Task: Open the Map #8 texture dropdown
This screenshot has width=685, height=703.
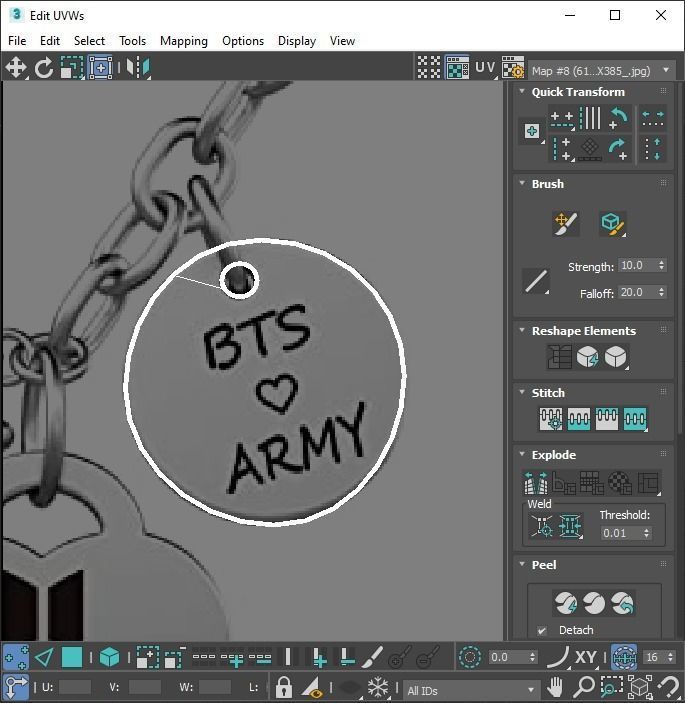Action: [602, 71]
